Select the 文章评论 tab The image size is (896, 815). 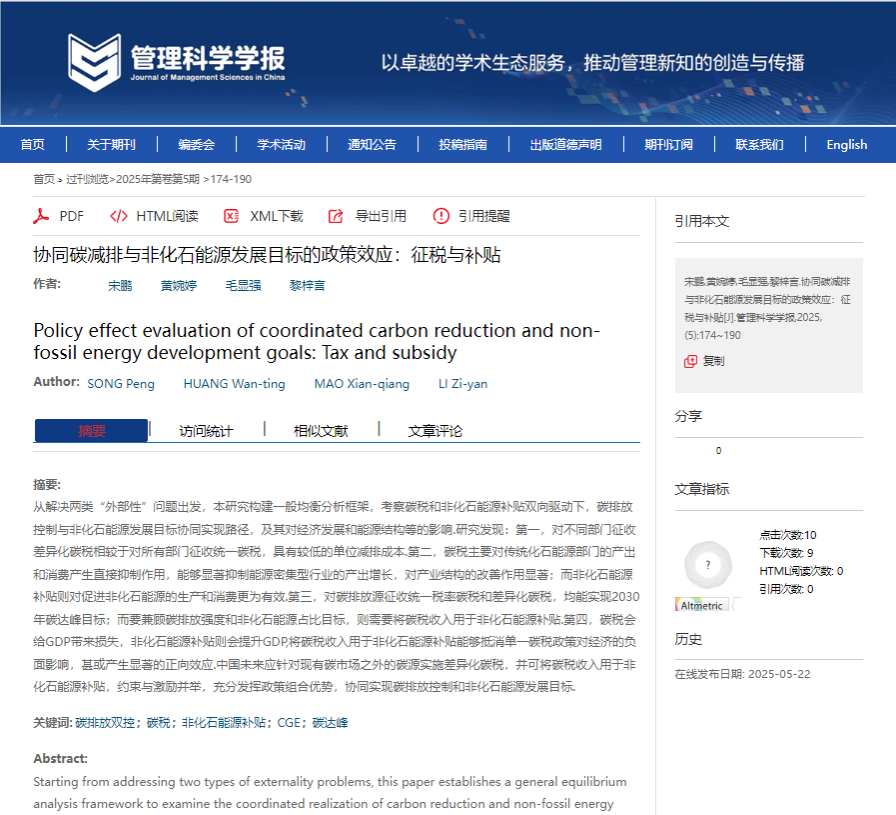[x=435, y=431]
